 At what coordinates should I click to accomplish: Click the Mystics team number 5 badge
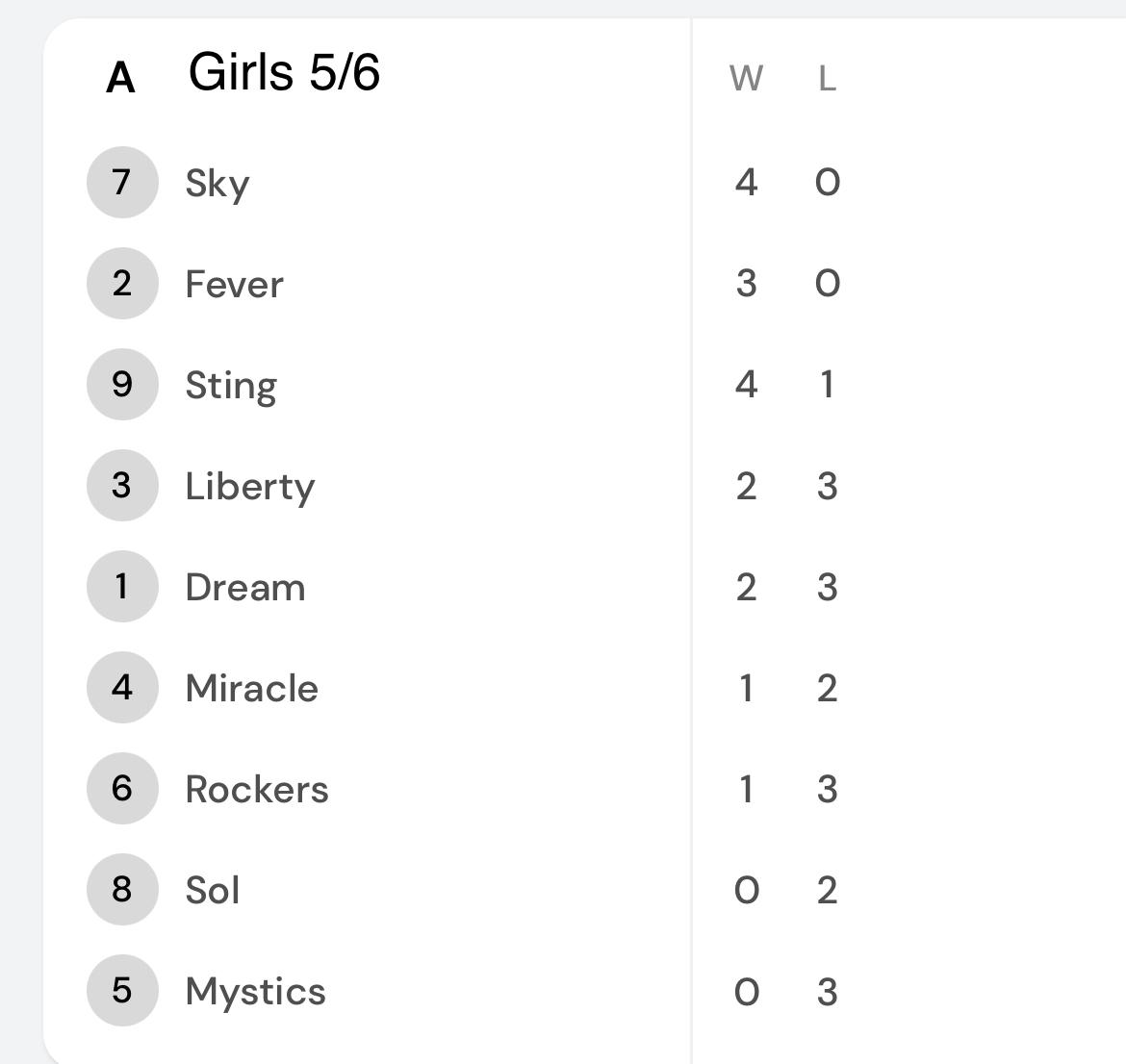(122, 990)
